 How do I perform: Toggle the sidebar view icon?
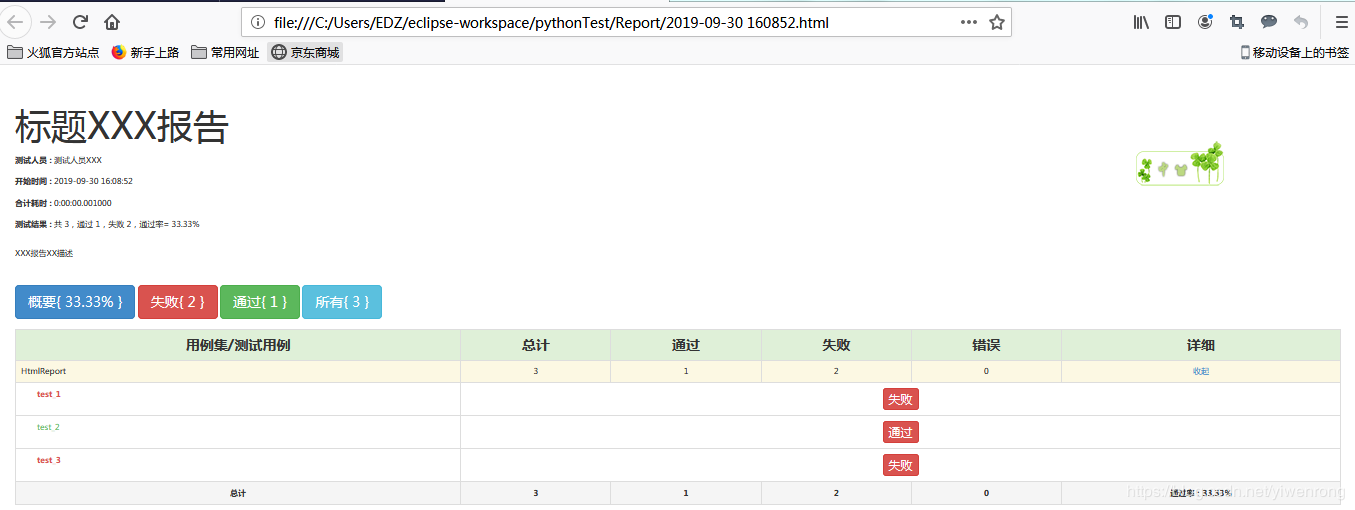point(1173,22)
